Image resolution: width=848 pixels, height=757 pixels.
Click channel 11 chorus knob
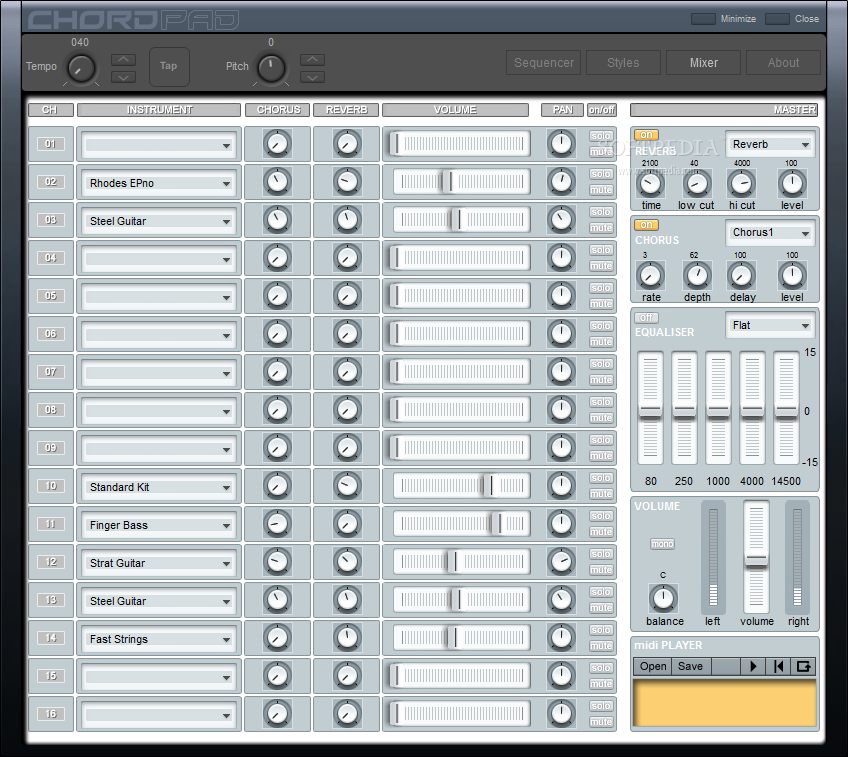(x=277, y=523)
